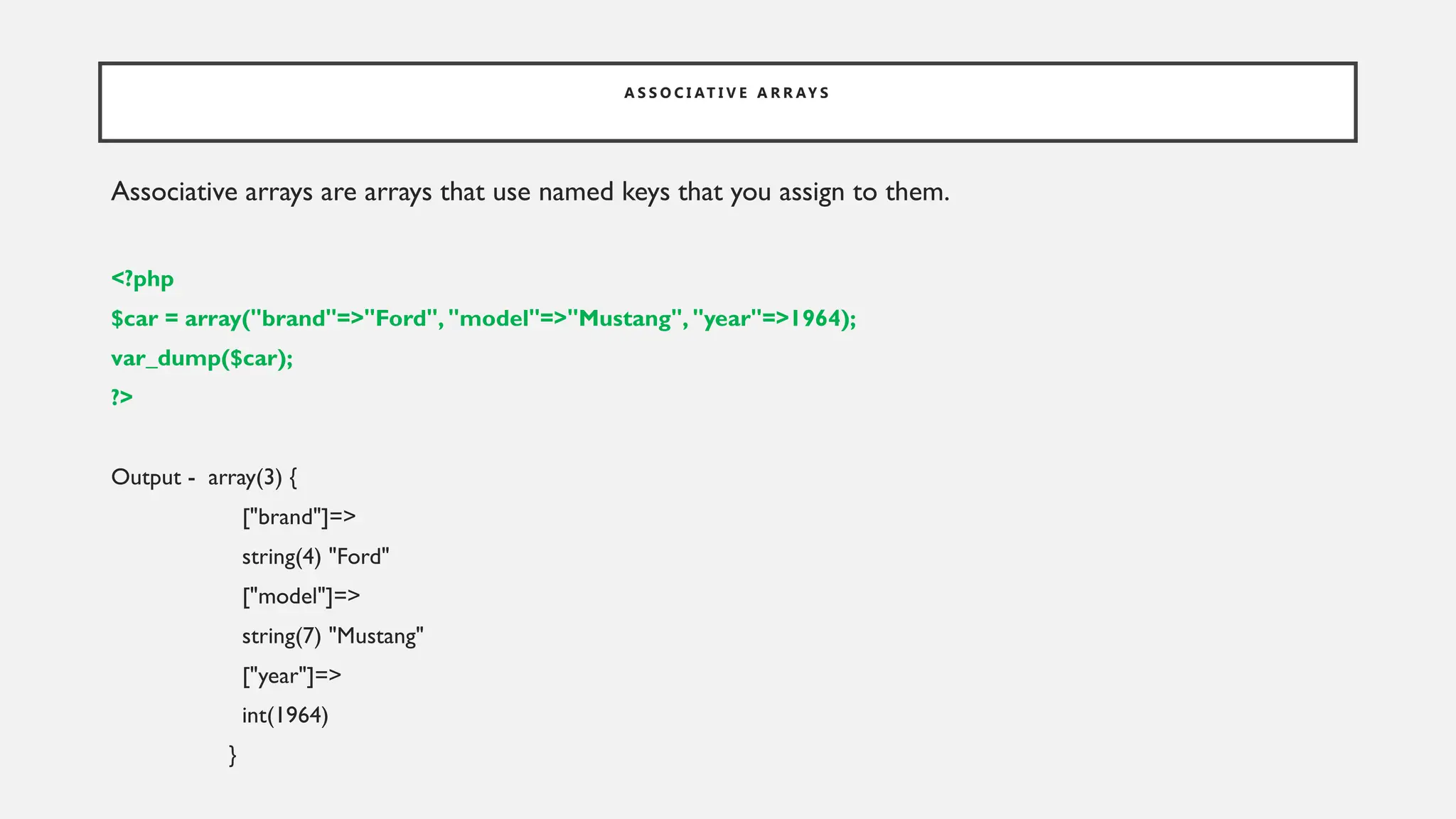Click the green "<?php" opening tag

point(142,279)
